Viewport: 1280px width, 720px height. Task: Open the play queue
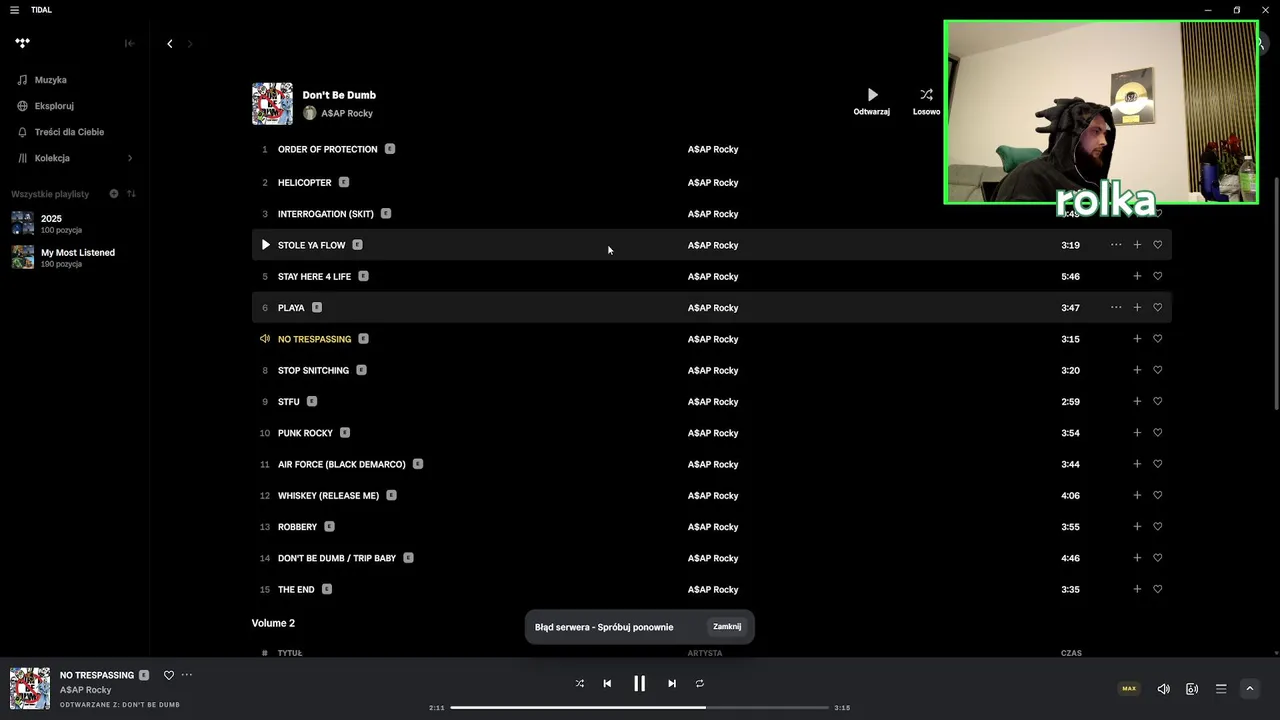click(1221, 689)
